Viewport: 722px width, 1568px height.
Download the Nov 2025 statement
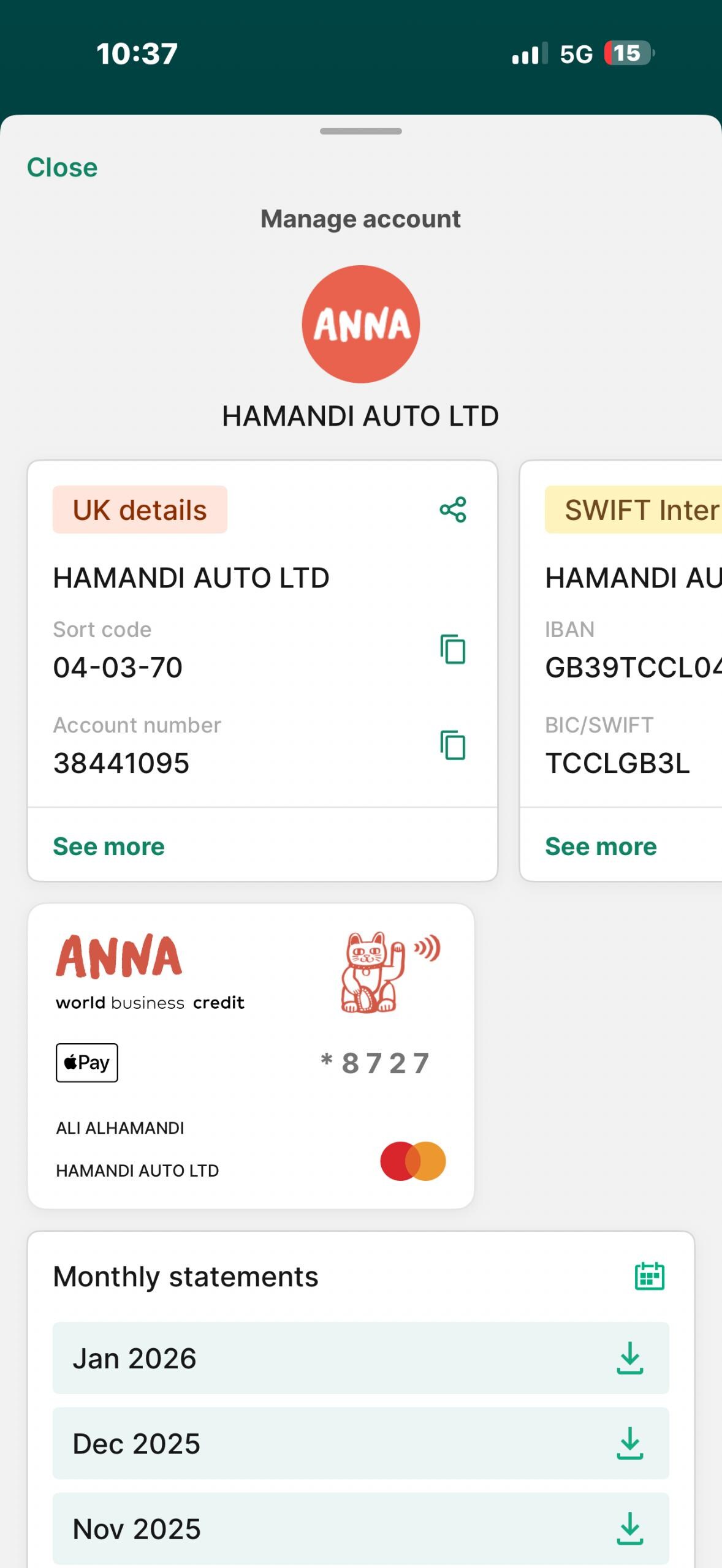(629, 1529)
